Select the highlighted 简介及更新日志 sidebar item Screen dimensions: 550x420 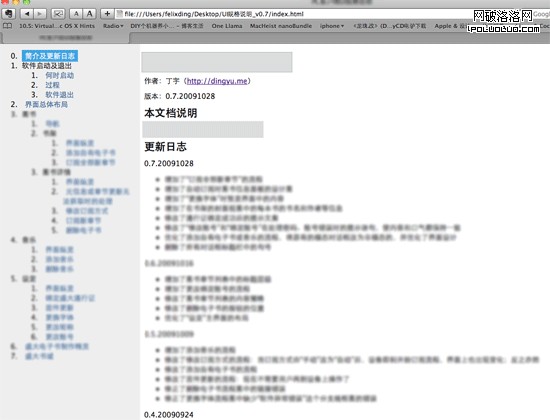coord(50,56)
